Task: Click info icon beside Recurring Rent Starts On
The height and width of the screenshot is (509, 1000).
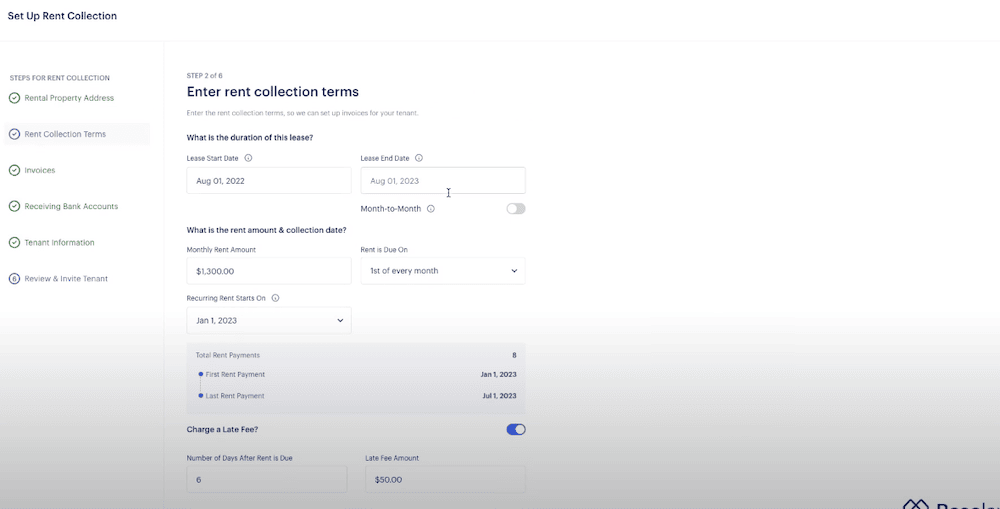Action: pyautogui.click(x=276, y=298)
